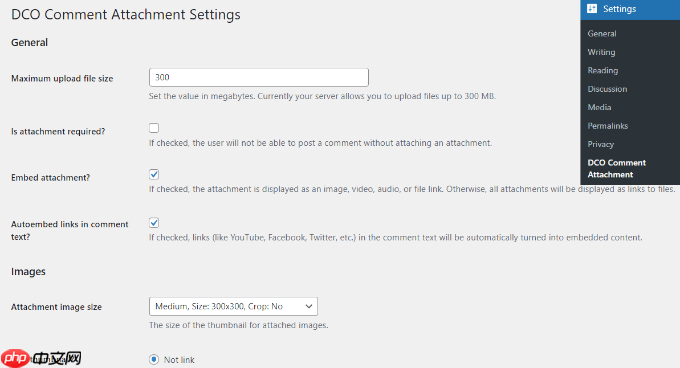Uncheck the Embed attachment checkbox
The height and width of the screenshot is (368, 680).
point(154,174)
